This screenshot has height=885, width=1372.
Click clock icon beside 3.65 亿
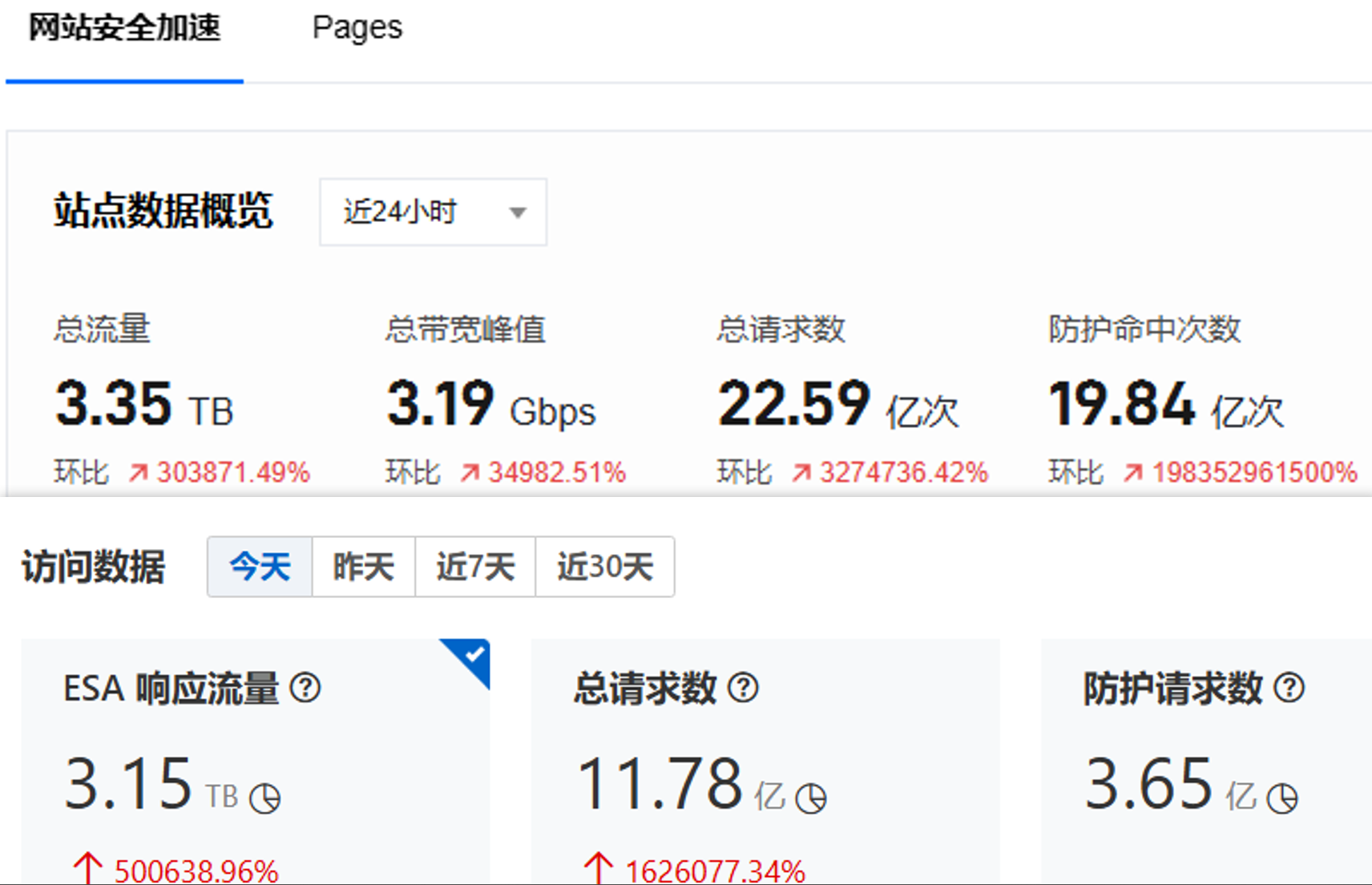click(1281, 798)
